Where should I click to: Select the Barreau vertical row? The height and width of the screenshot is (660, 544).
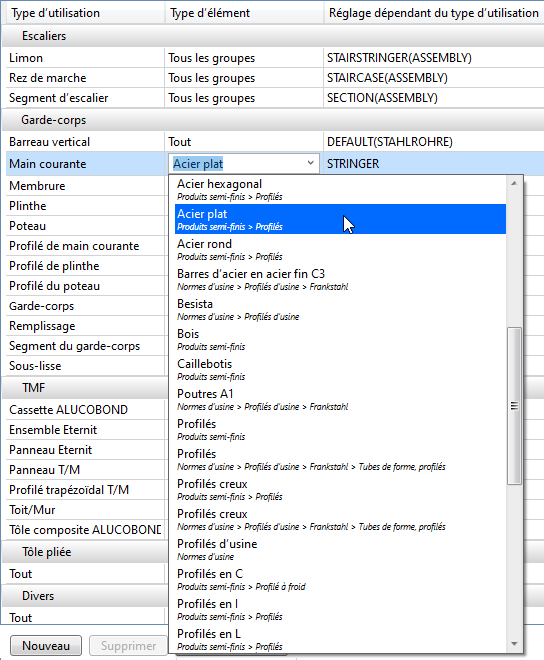[272, 142]
